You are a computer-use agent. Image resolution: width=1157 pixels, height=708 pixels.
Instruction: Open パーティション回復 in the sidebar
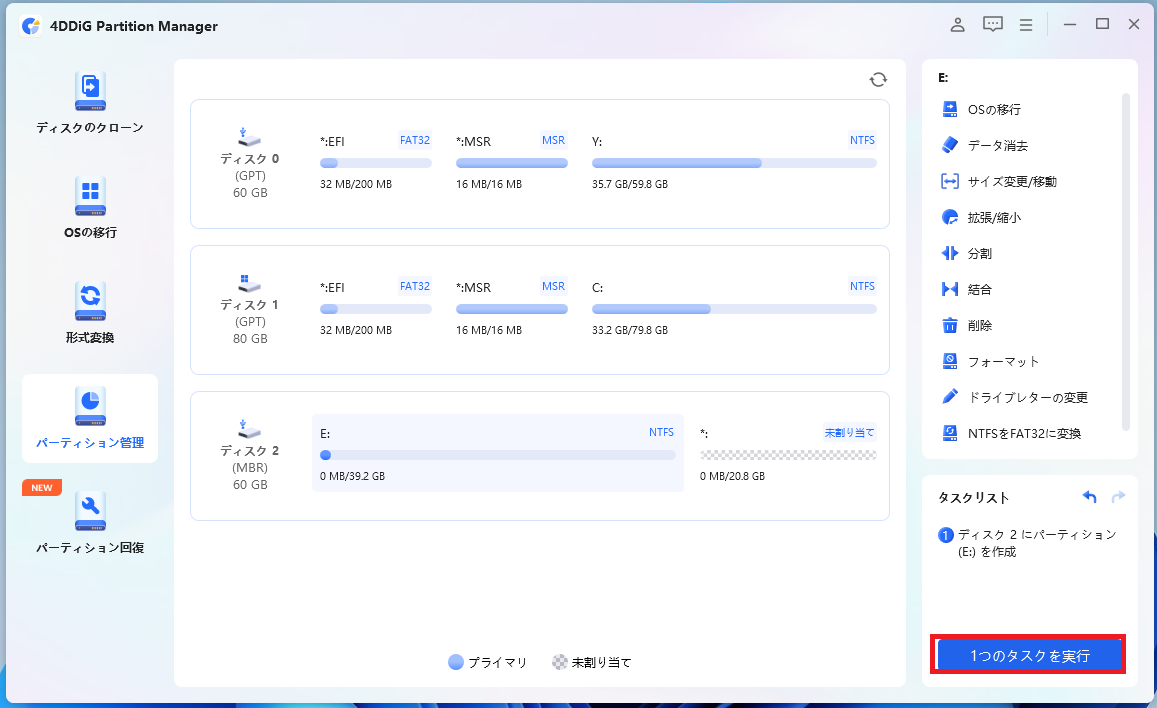point(90,523)
